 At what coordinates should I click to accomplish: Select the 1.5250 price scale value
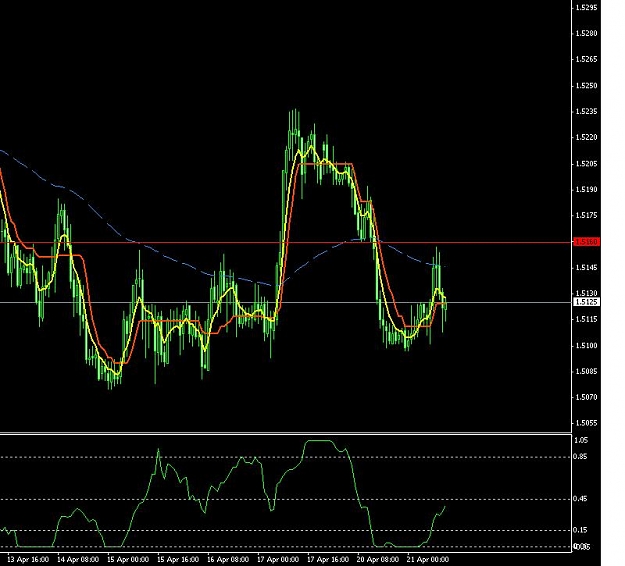point(586,86)
